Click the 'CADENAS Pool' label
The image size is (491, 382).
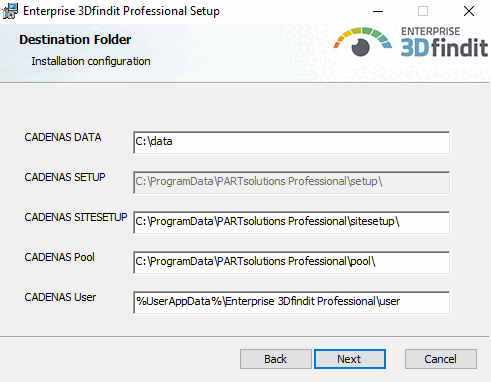tap(59, 257)
